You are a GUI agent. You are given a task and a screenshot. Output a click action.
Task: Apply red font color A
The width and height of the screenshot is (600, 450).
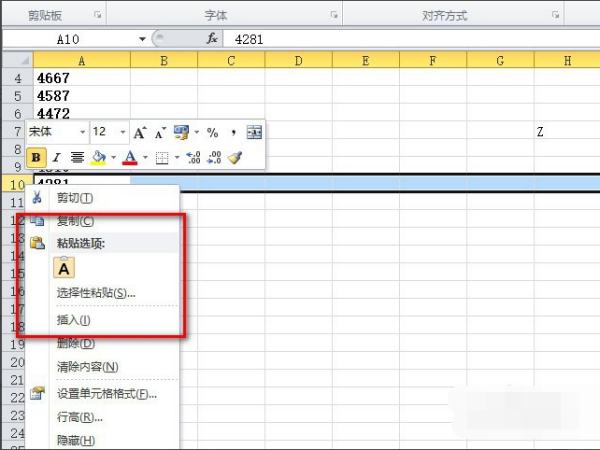tap(130, 157)
